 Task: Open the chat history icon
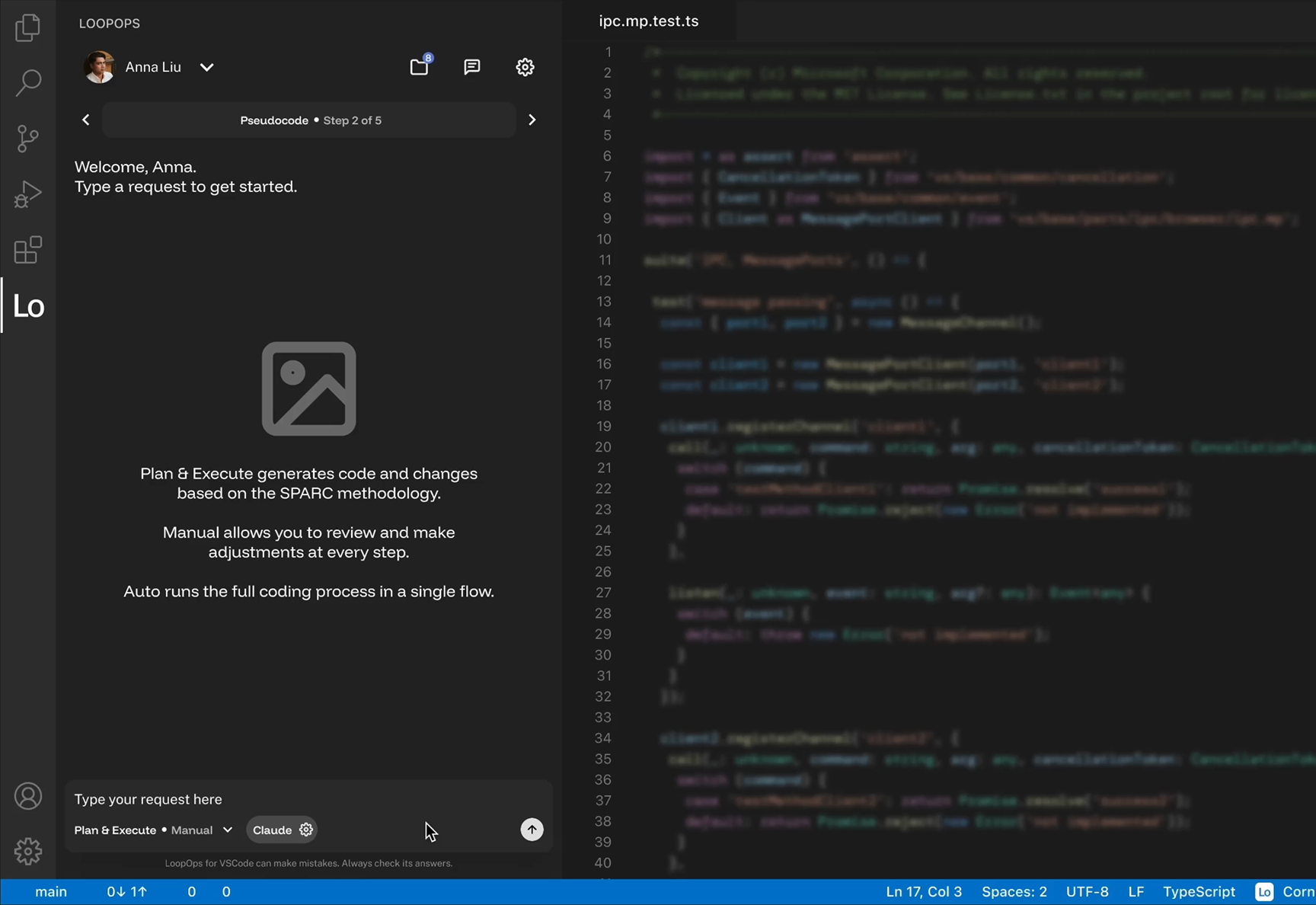[x=472, y=67]
